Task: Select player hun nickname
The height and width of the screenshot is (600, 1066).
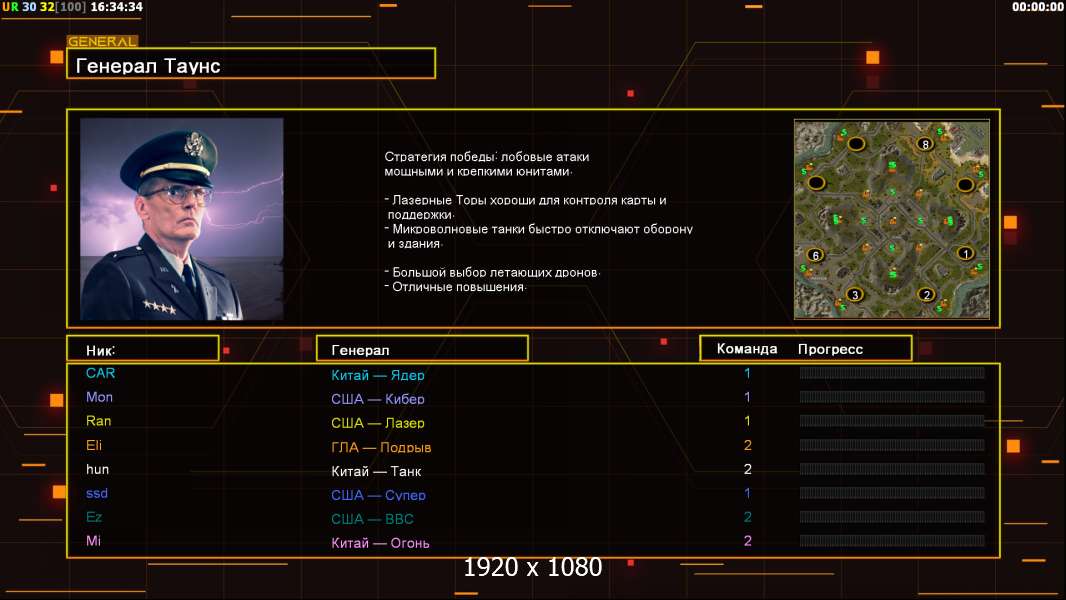Action: (x=97, y=469)
